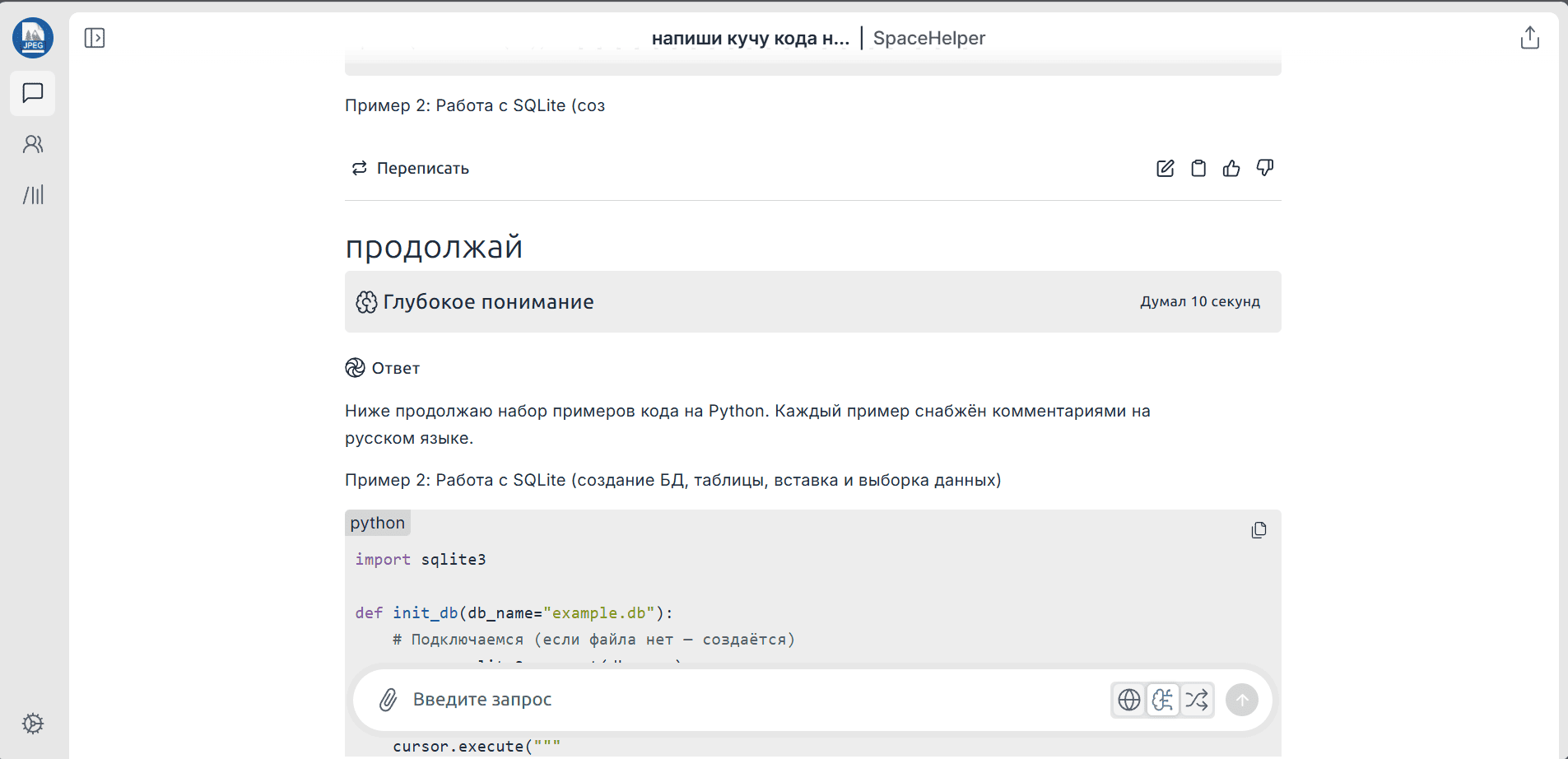Toggle web search globe button
This screenshot has height=759, width=1568.
[1129, 700]
